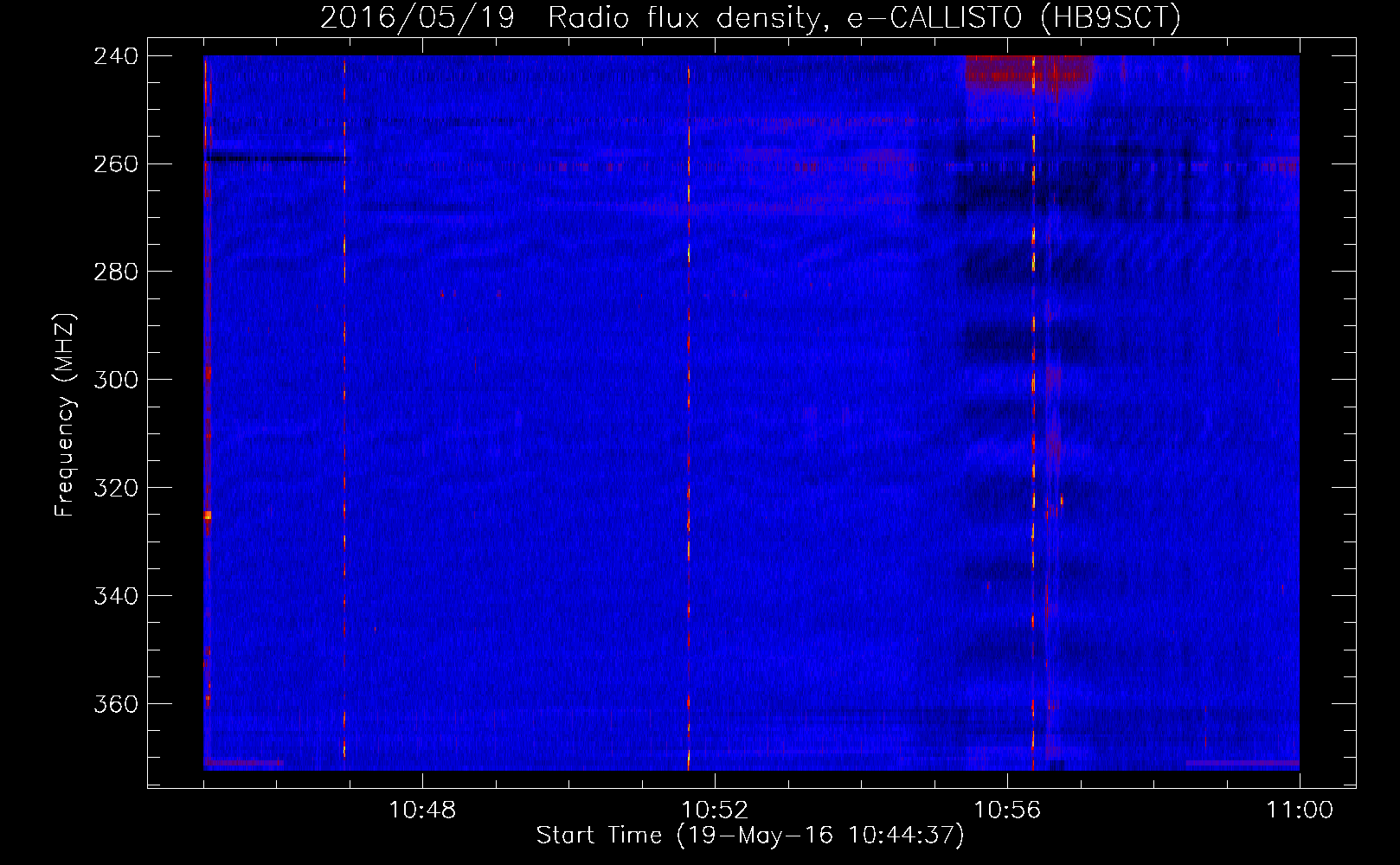Click the 10:48 time tick label
Viewport: 1400px width, 865px height.
(422, 811)
